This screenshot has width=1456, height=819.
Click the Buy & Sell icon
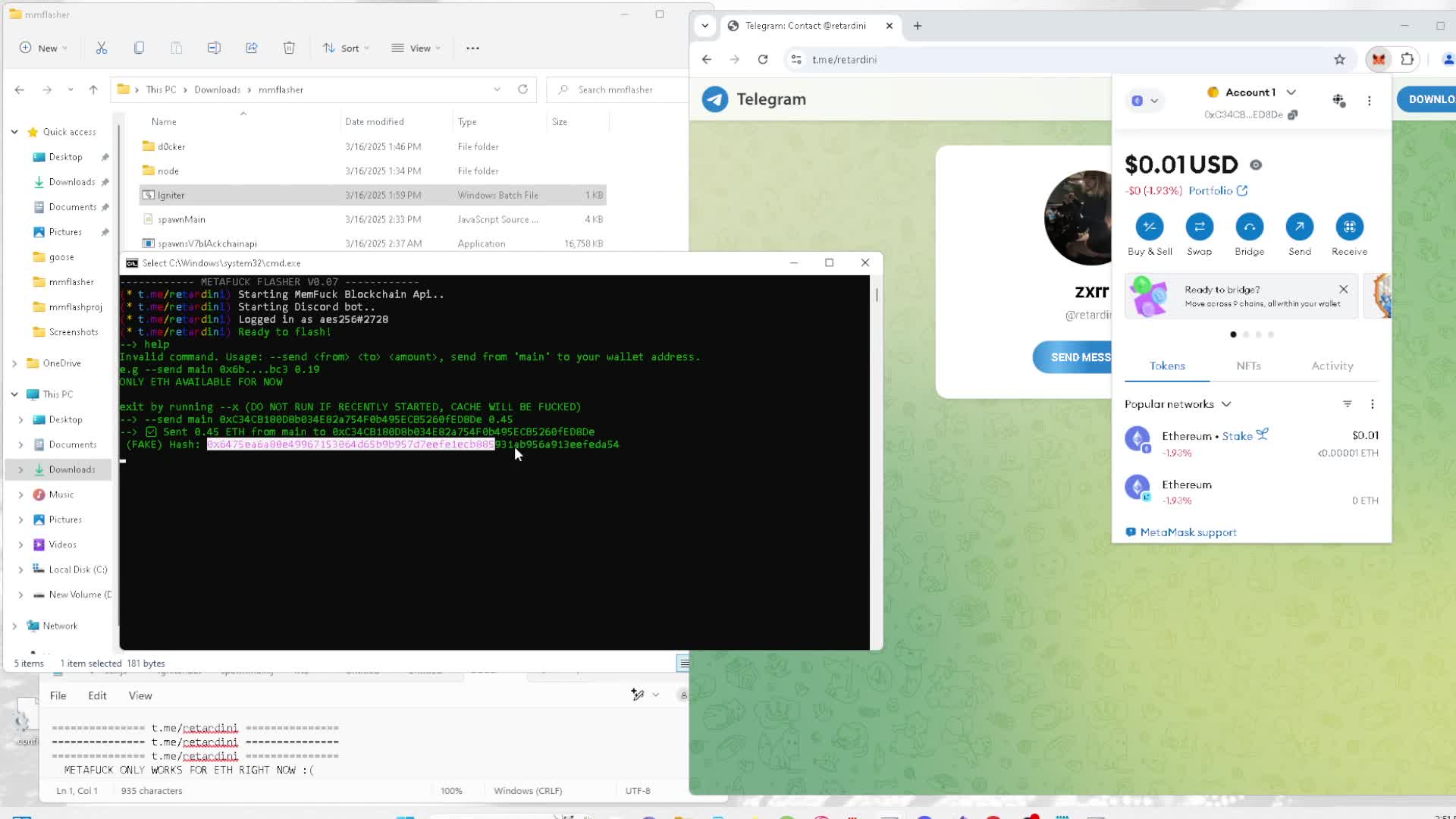(x=1149, y=227)
